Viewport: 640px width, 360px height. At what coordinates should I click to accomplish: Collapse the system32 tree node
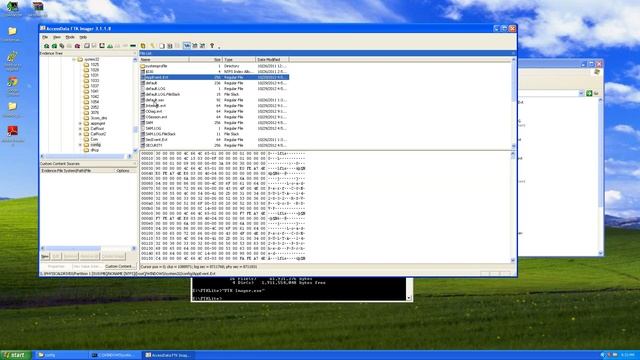tap(74, 59)
